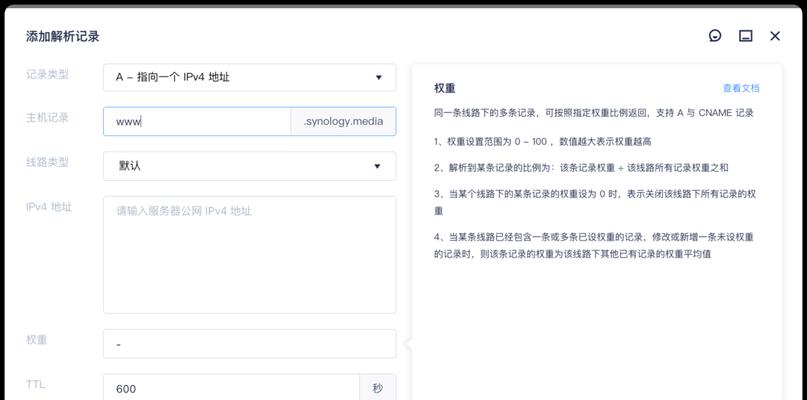807x400 pixels.
Task: Click the 同一条线路下的多条记录 description line
Action: (x=594, y=113)
